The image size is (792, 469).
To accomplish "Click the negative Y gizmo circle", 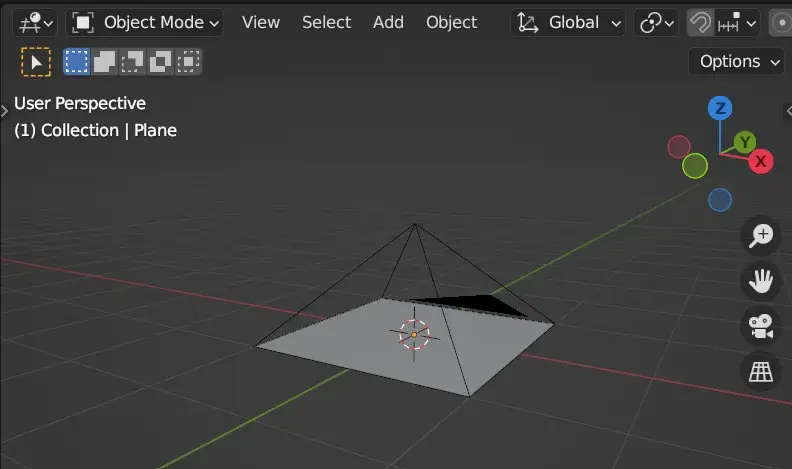I will [695, 166].
